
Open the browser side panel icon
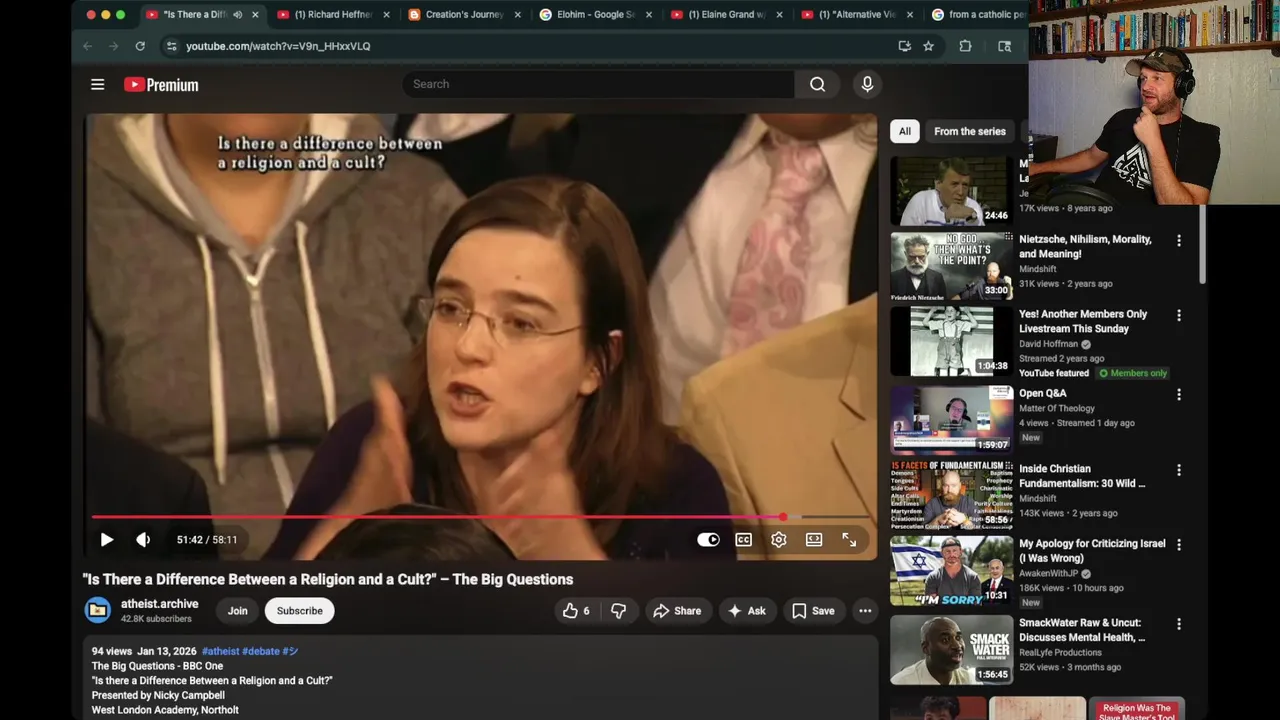(1004, 46)
